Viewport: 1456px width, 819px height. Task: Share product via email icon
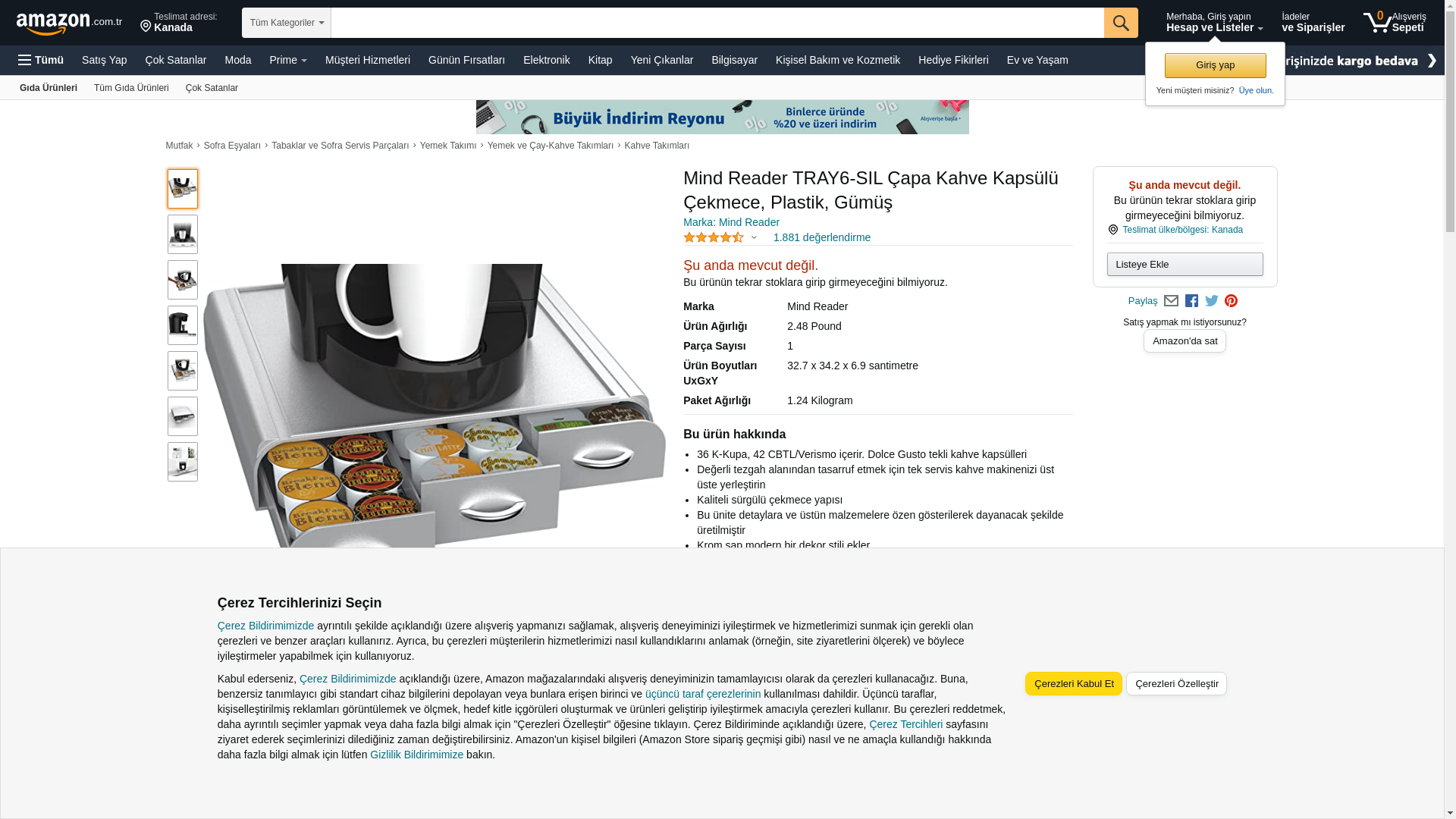click(x=1171, y=301)
